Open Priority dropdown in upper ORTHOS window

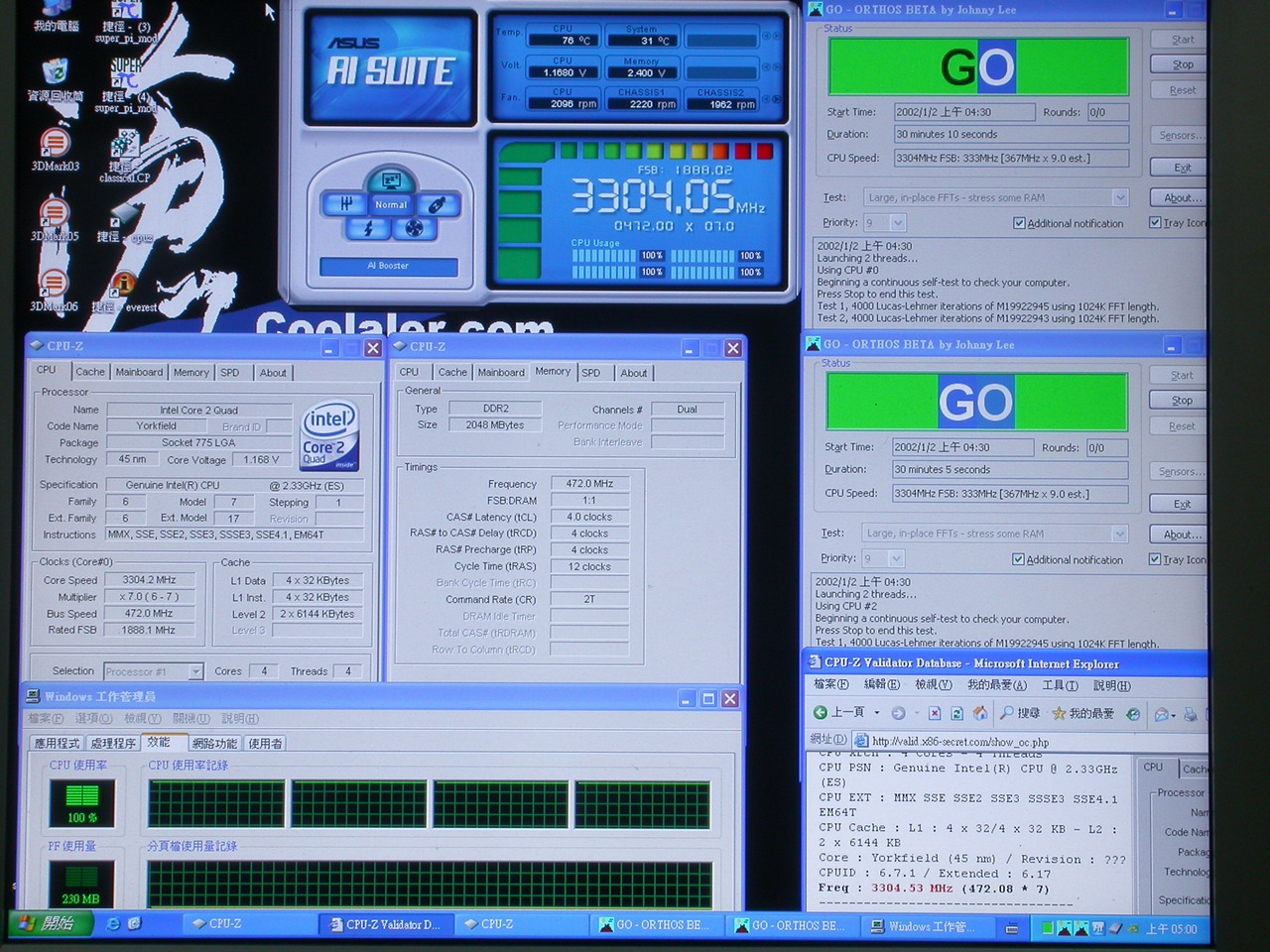tap(898, 222)
